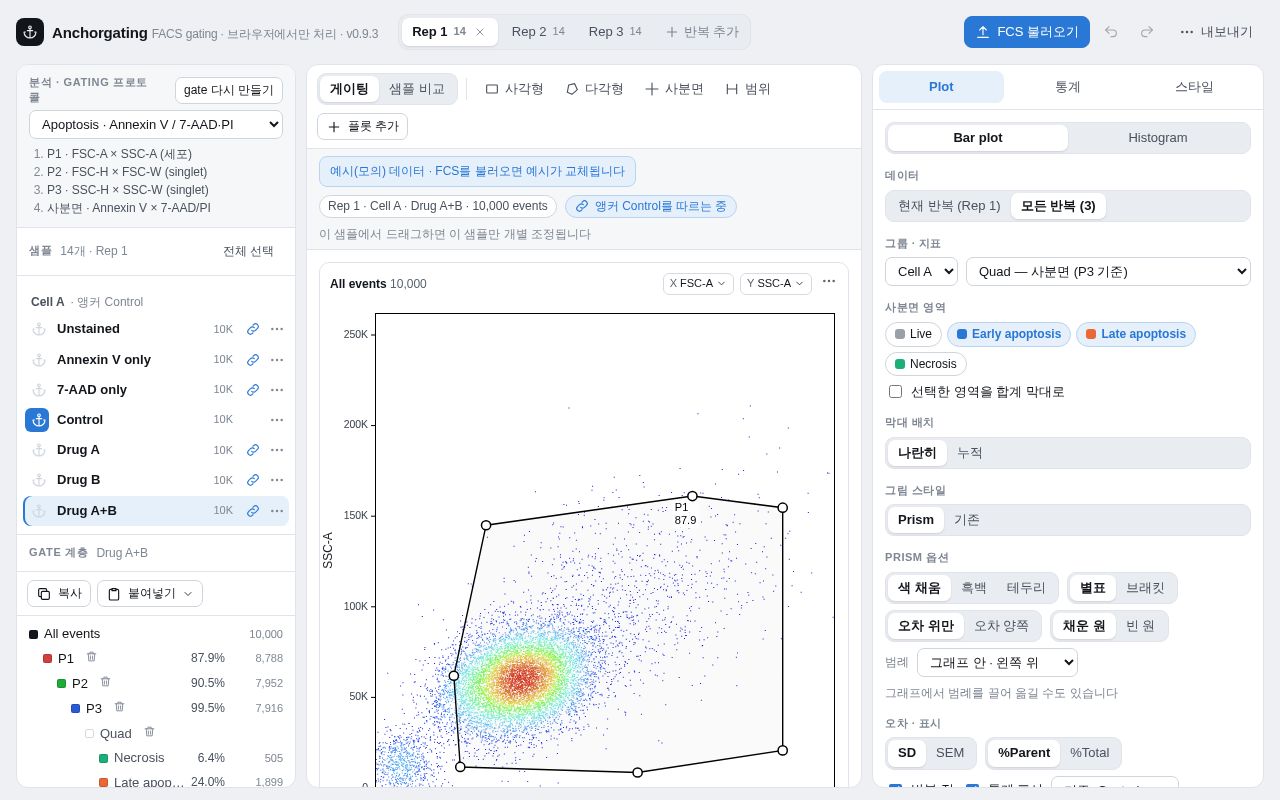Viewport: 1280px width, 800px height.
Task: Select the rectangle gate tool (사각형)
Action: 515,89
